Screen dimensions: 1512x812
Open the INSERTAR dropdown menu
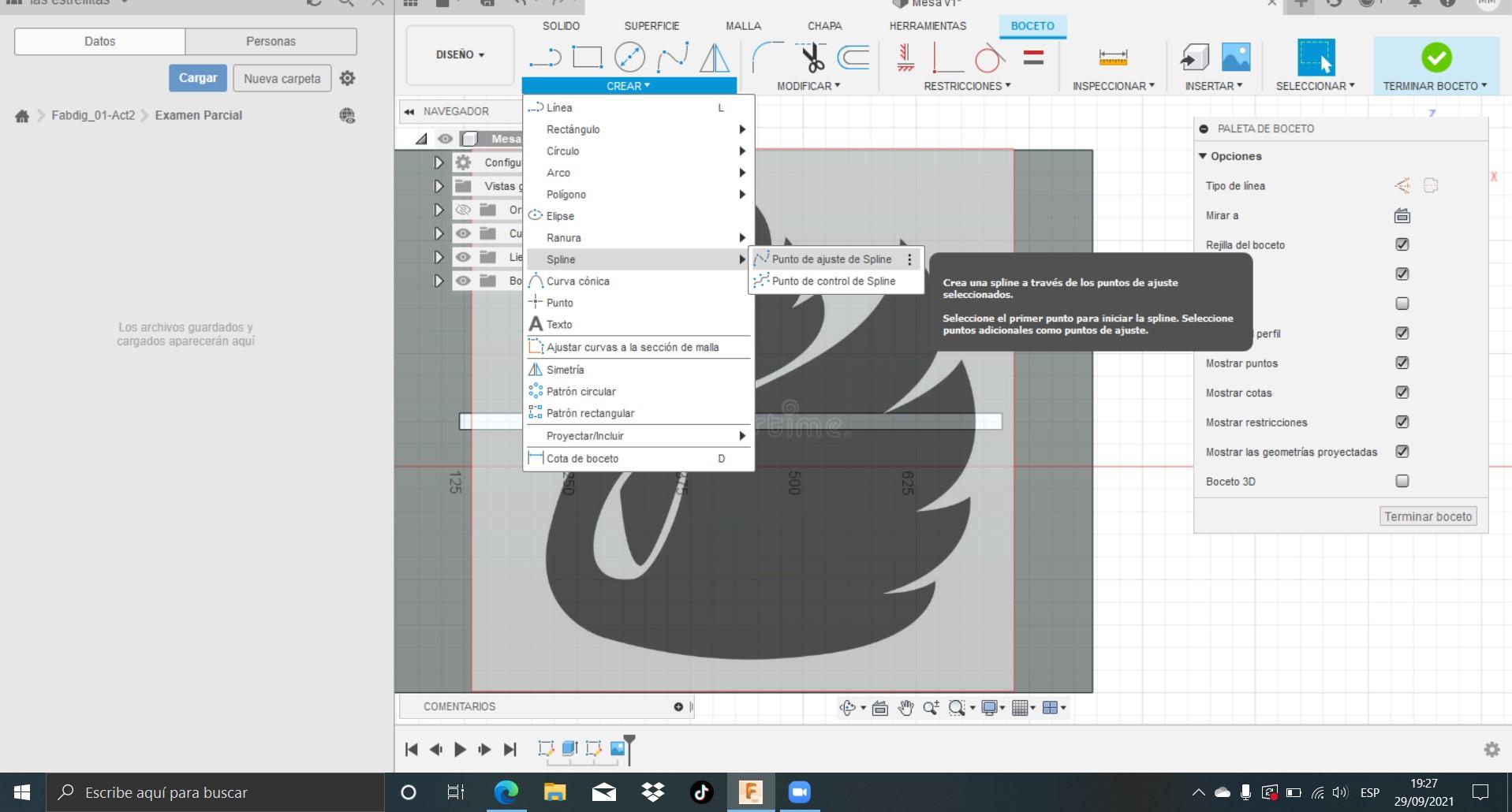pos(1213,86)
